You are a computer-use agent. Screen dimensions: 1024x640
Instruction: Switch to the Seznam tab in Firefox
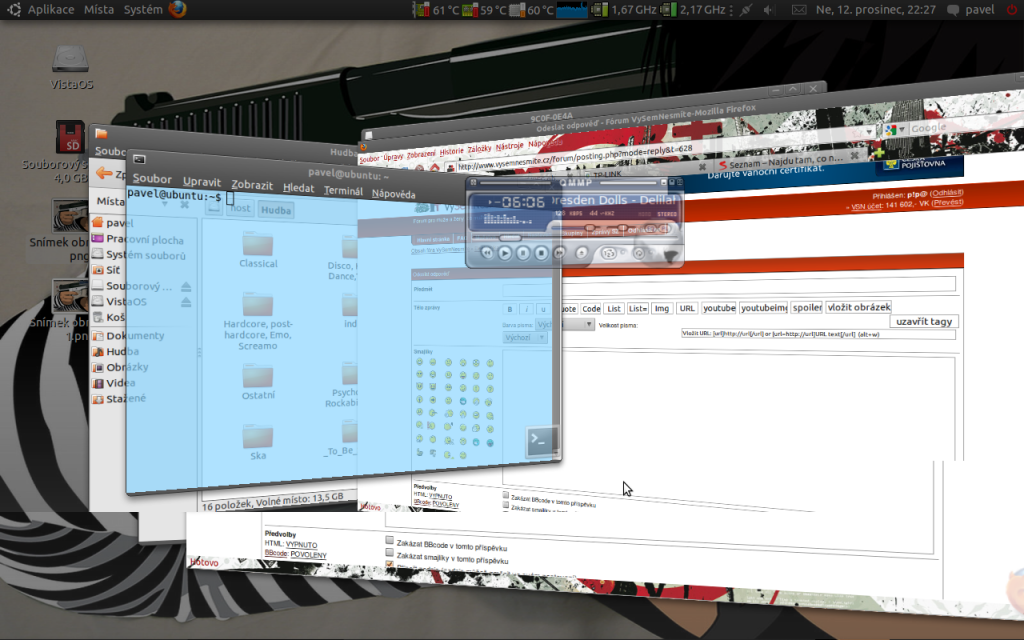[786, 160]
